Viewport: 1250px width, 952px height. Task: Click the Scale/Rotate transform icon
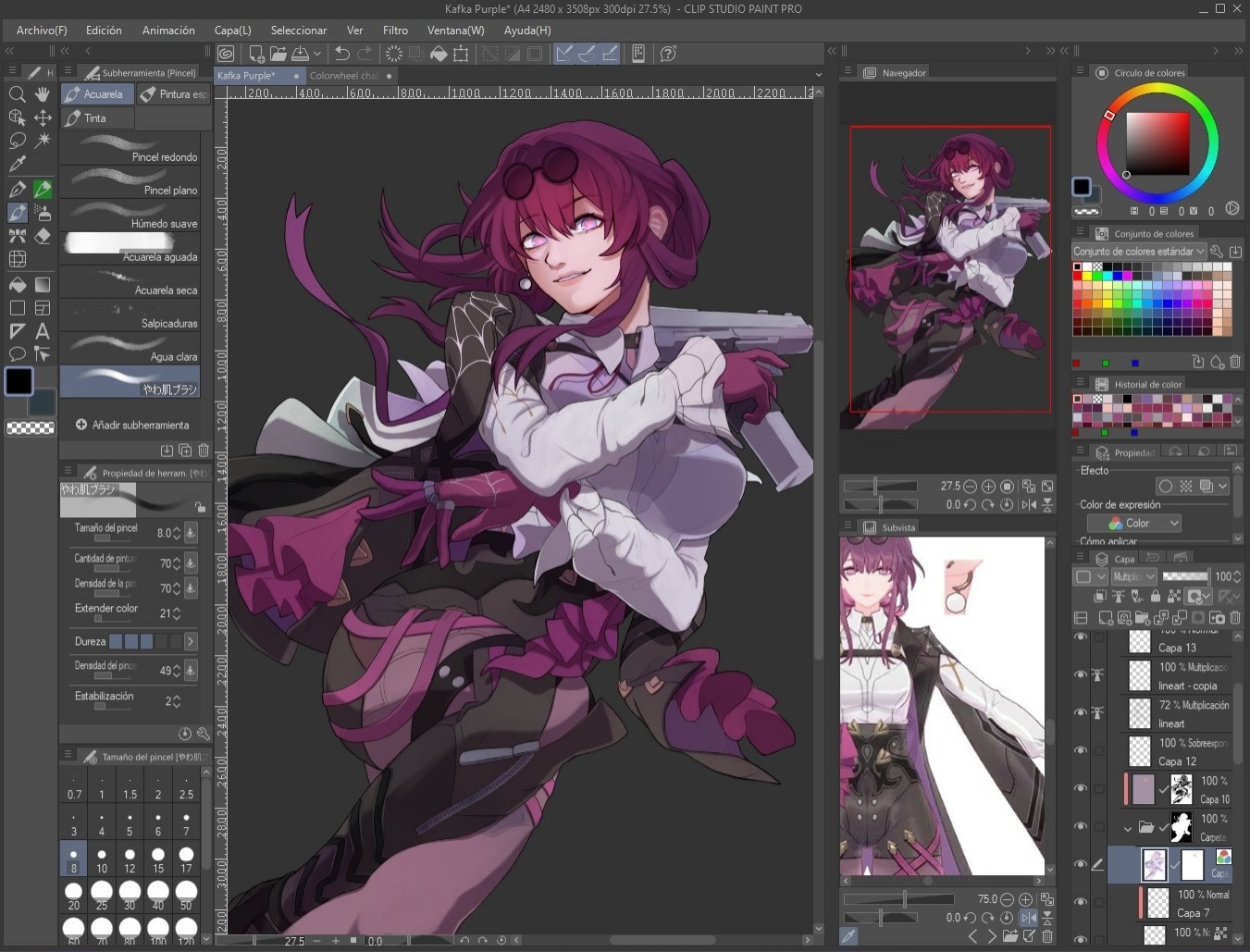[x=461, y=54]
